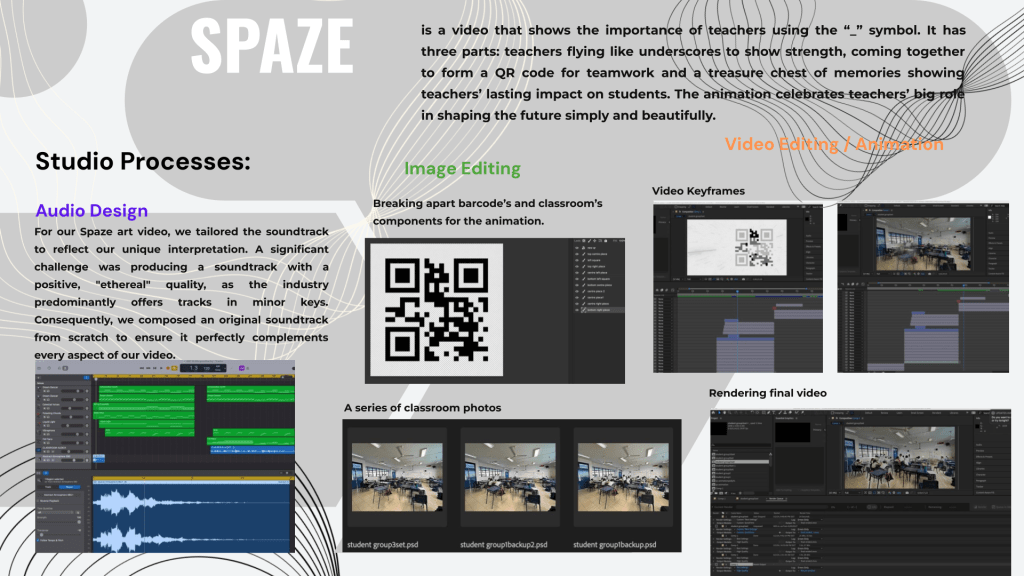The image size is (1024, 576).
Task: Switch to the Track tab in the editor
Action: pyautogui.click(x=46, y=487)
